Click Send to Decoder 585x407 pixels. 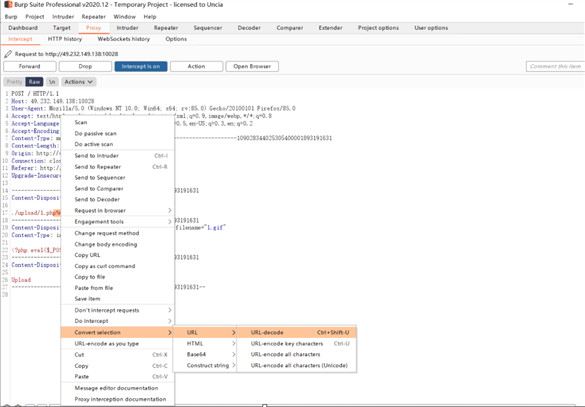[117, 200]
